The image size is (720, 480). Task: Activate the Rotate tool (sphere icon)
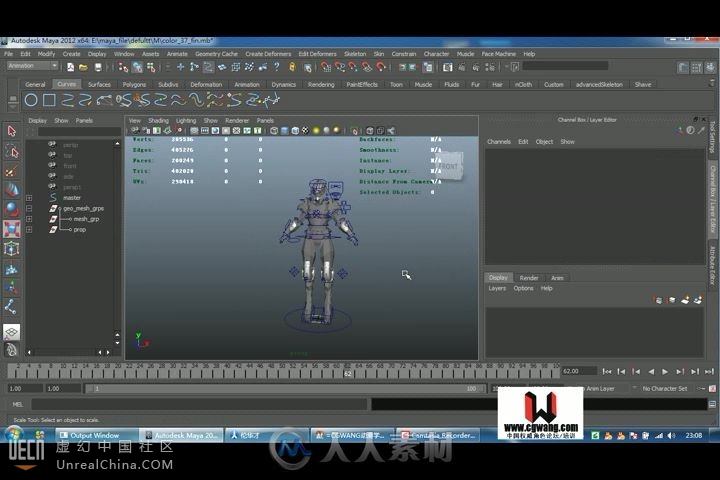pos(12,209)
